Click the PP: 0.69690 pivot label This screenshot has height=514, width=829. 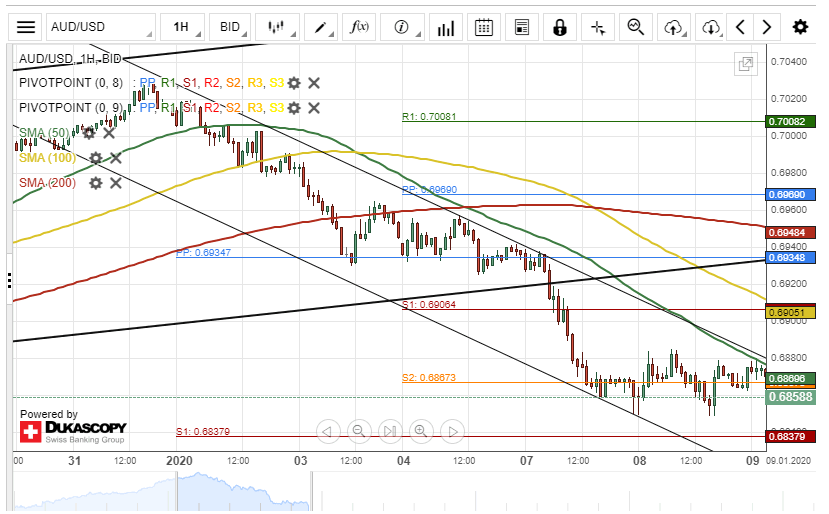[429, 189]
